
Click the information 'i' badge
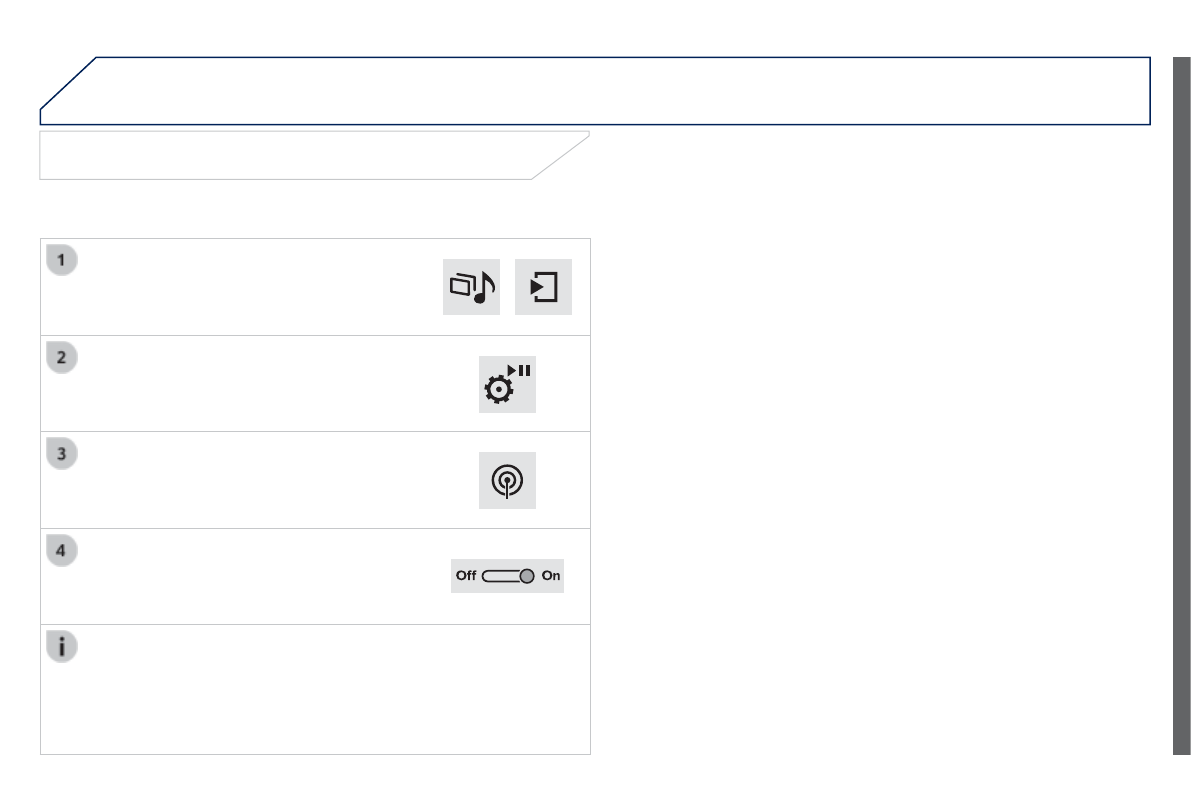(63, 646)
